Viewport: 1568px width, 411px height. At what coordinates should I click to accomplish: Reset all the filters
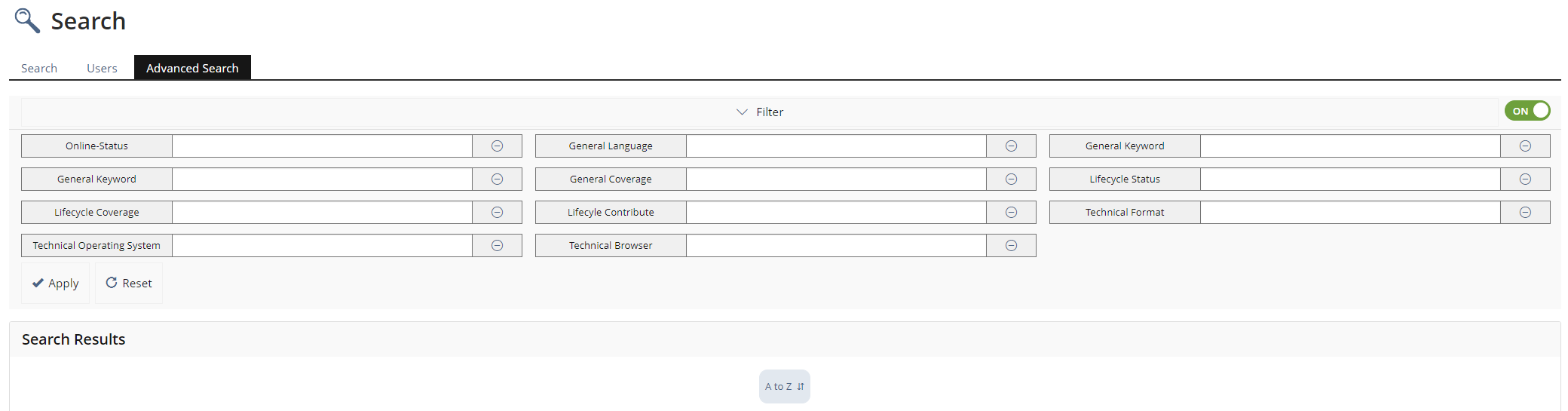[x=129, y=284]
